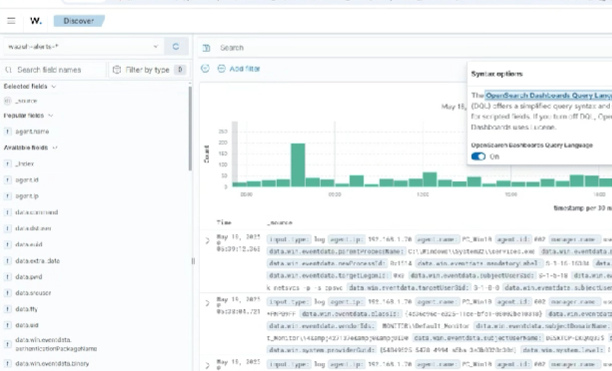
Task: Click the Time column header
Action: pos(224,222)
